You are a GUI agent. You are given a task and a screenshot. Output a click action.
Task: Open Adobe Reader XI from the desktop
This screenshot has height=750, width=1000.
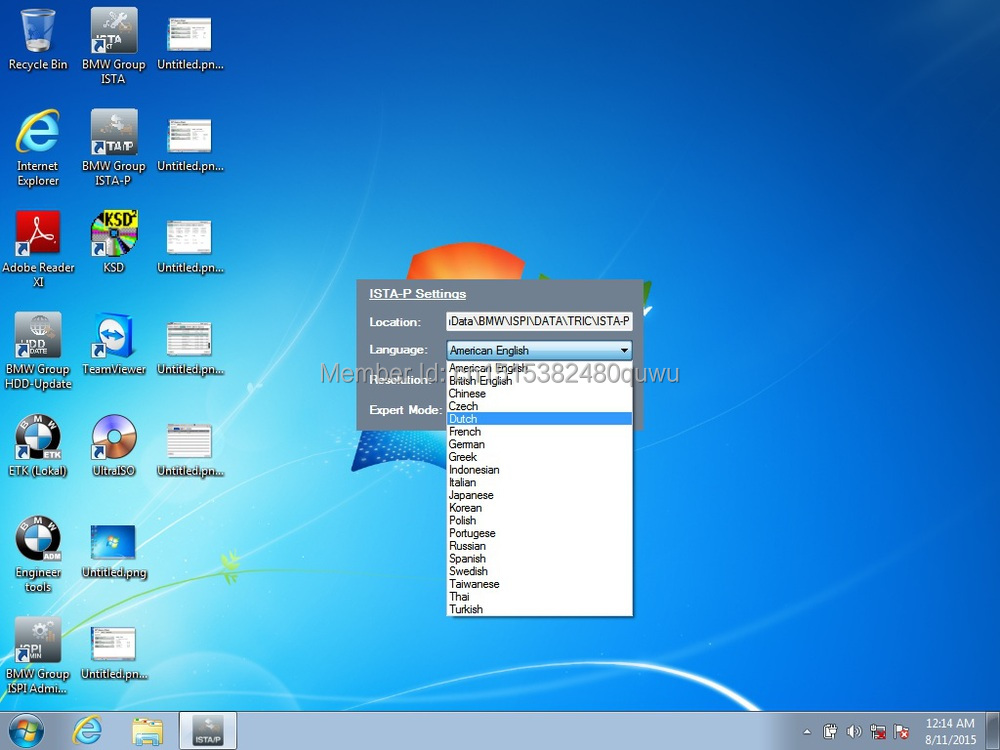coord(38,234)
